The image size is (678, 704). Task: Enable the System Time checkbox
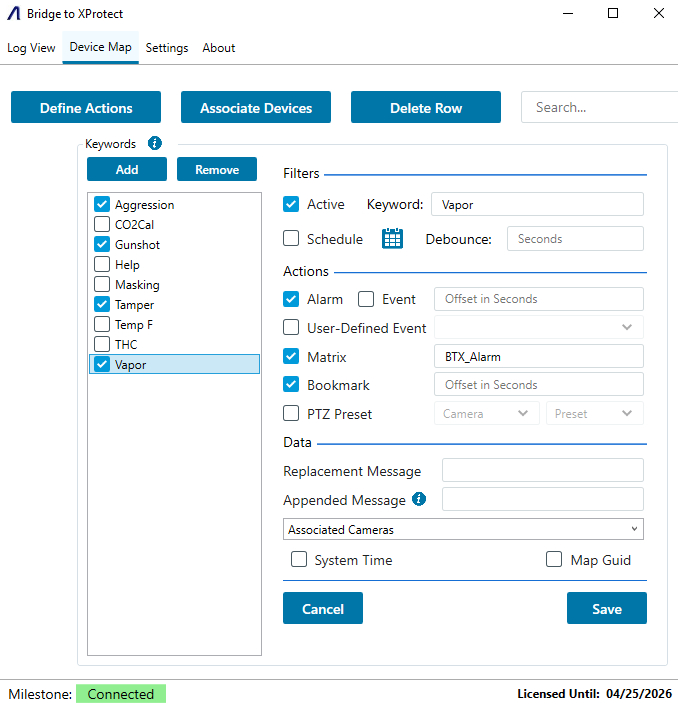[x=299, y=559]
